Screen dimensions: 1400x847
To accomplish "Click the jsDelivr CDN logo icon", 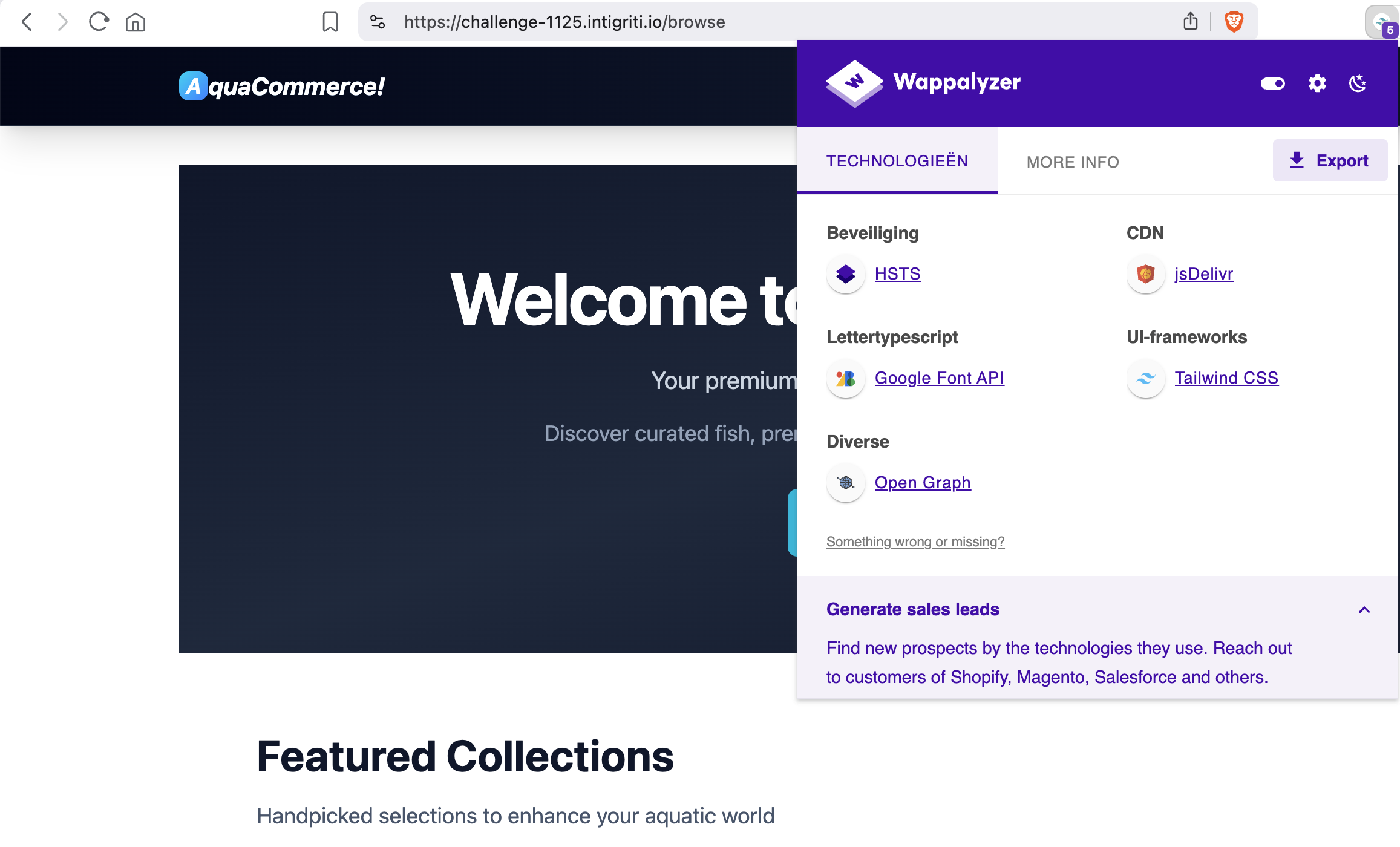I will (1145, 274).
